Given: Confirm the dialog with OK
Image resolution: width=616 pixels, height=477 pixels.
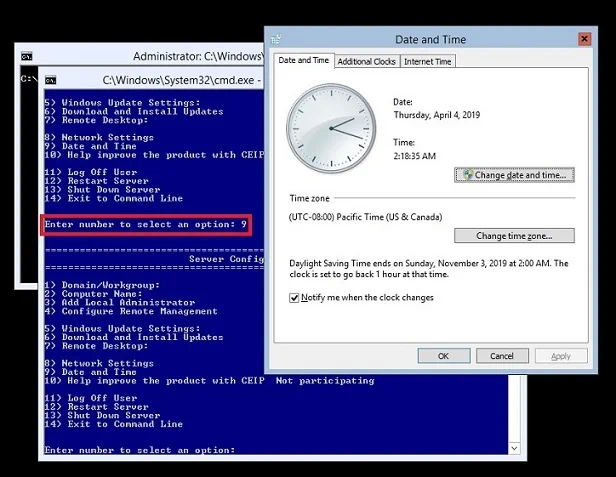Looking at the screenshot, I should [x=443, y=355].
